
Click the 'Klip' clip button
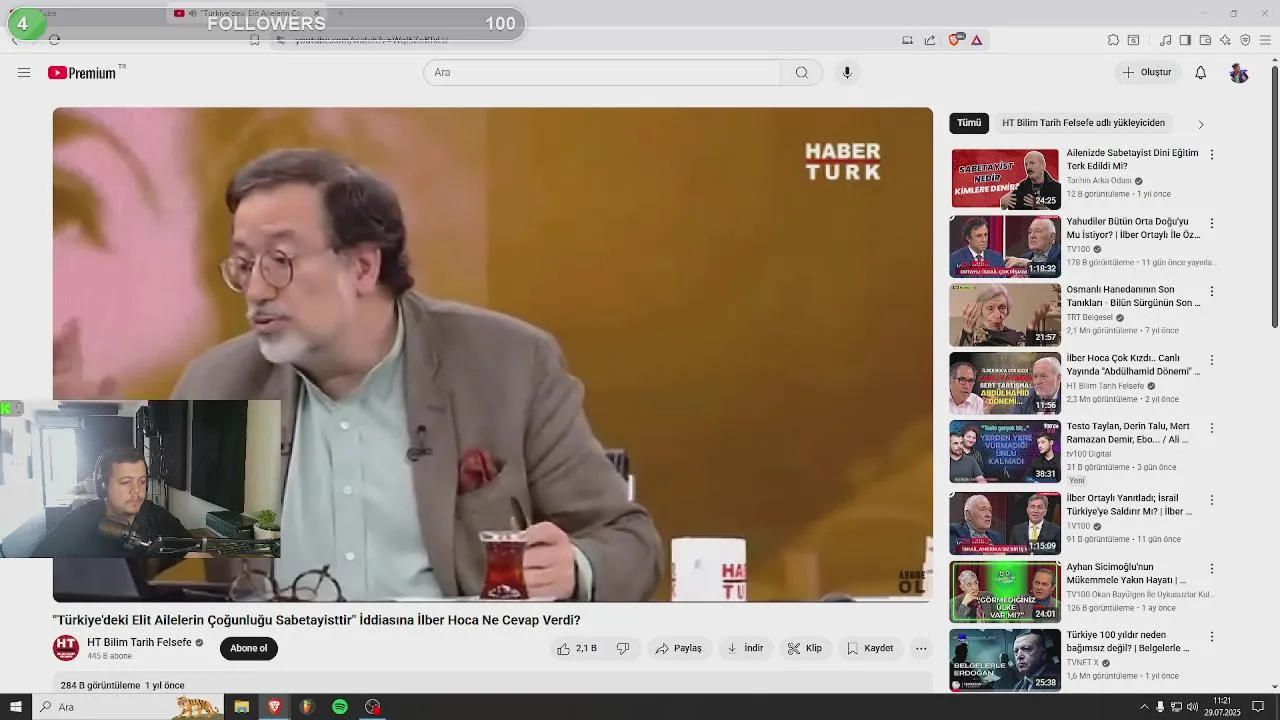pos(805,648)
